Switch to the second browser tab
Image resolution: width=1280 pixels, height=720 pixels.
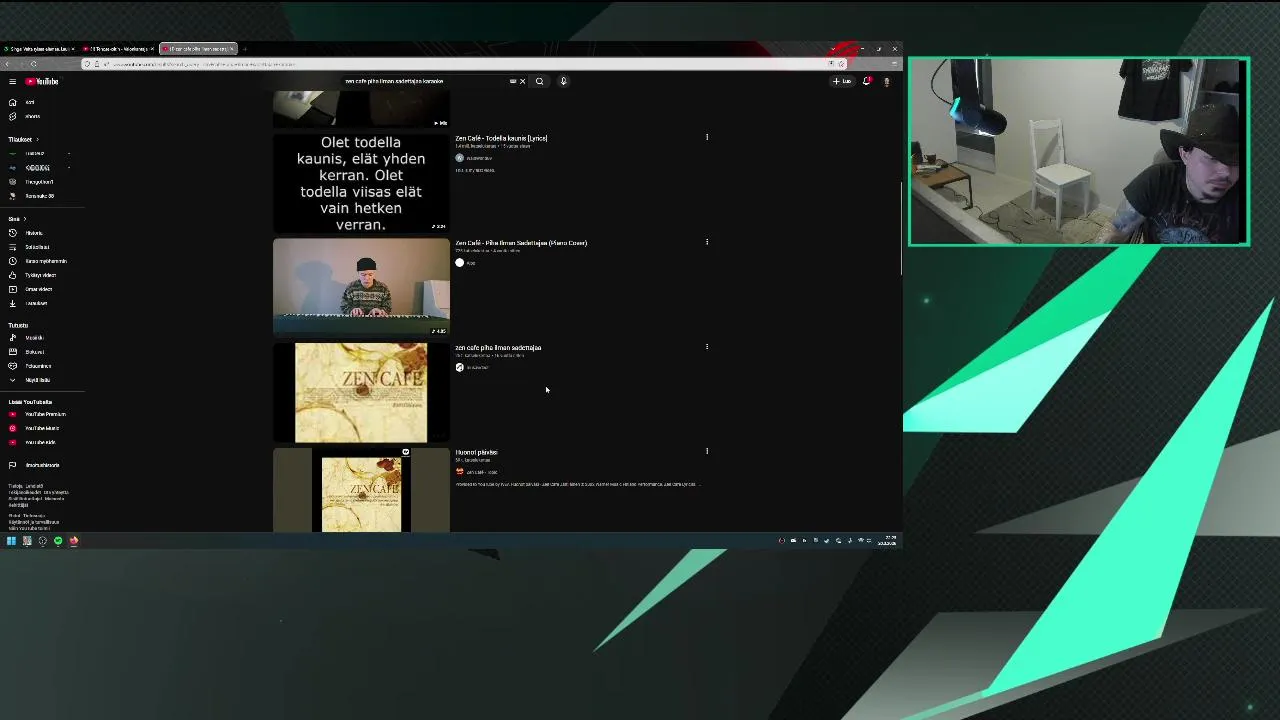click(118, 49)
